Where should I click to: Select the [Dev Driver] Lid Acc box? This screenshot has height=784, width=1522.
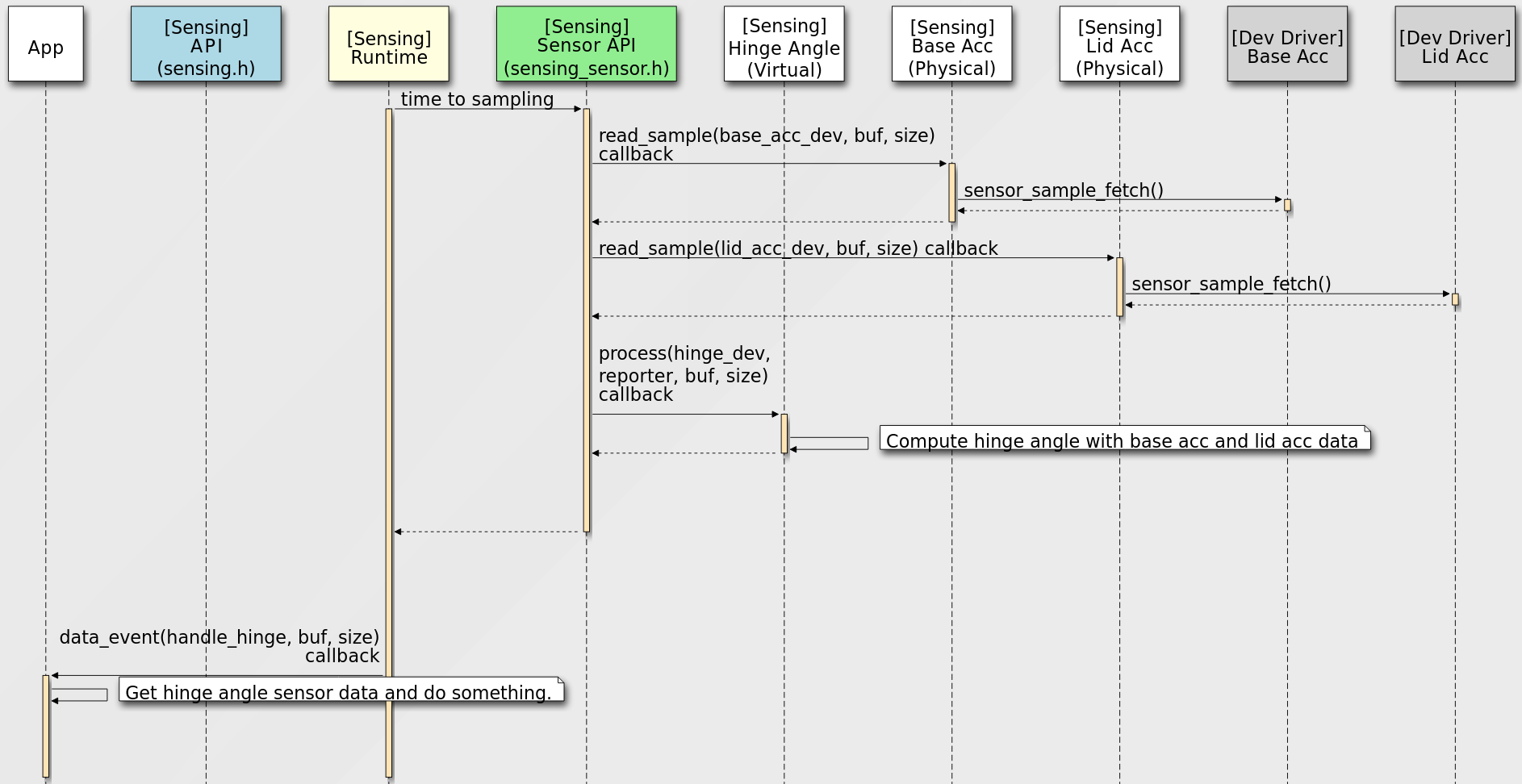1454,44
